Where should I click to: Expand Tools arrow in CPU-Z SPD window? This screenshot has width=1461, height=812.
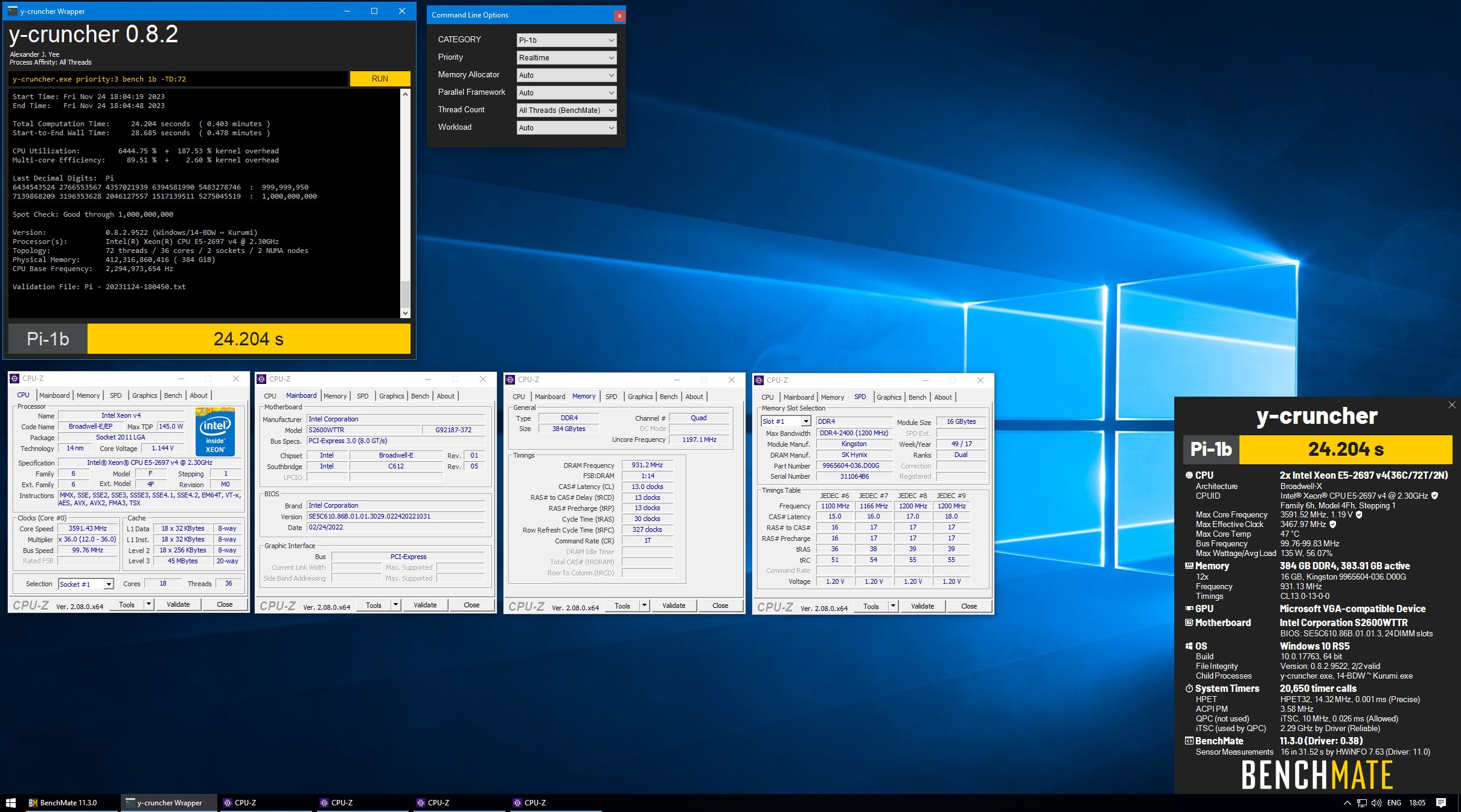click(893, 606)
